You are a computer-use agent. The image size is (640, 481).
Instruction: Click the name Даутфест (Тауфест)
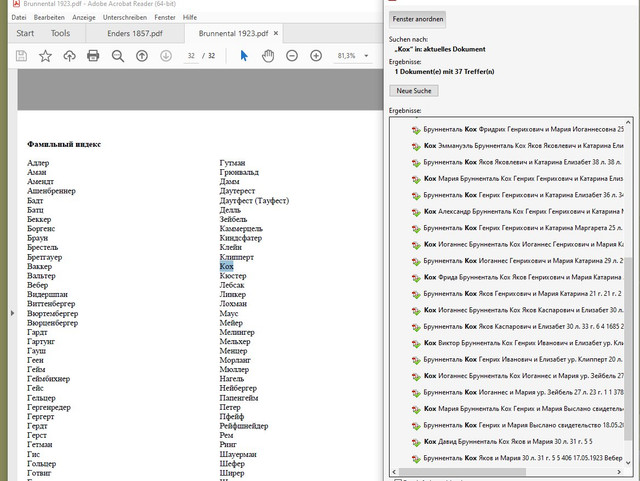coord(254,200)
